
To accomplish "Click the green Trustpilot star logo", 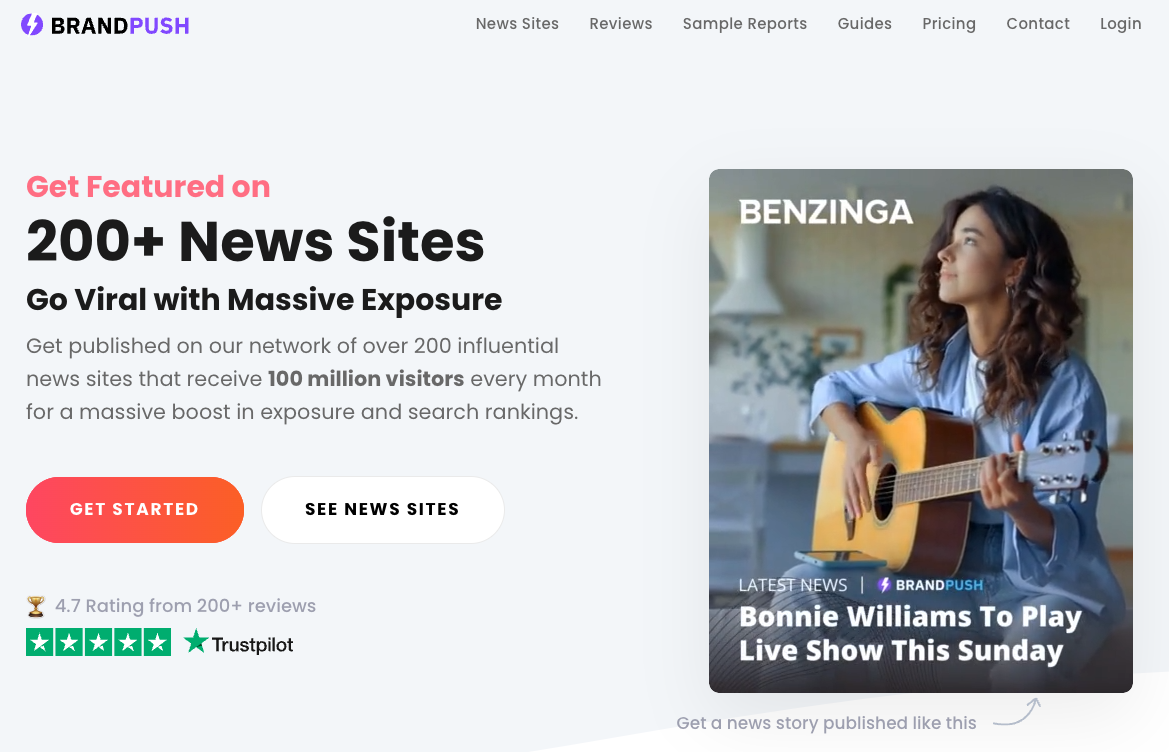I will pos(195,641).
